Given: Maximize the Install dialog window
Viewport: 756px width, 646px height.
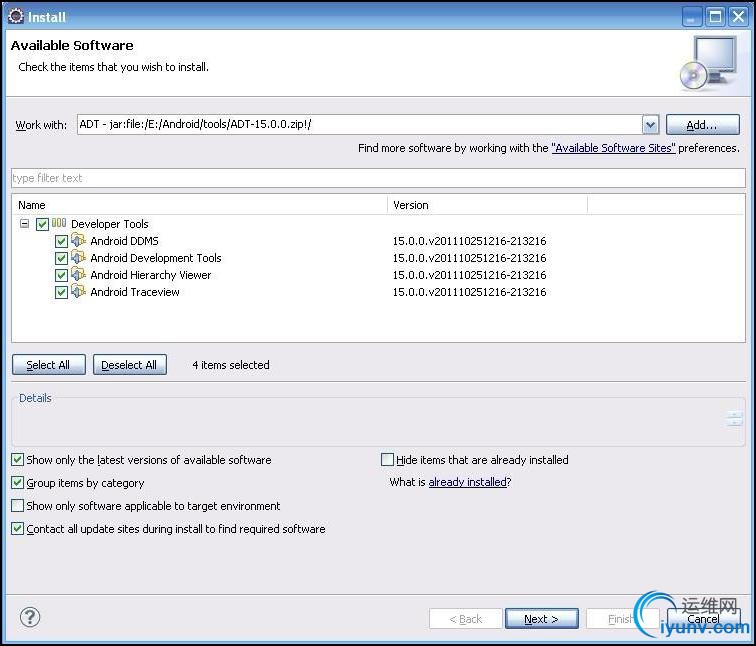Looking at the screenshot, I should 716,17.
